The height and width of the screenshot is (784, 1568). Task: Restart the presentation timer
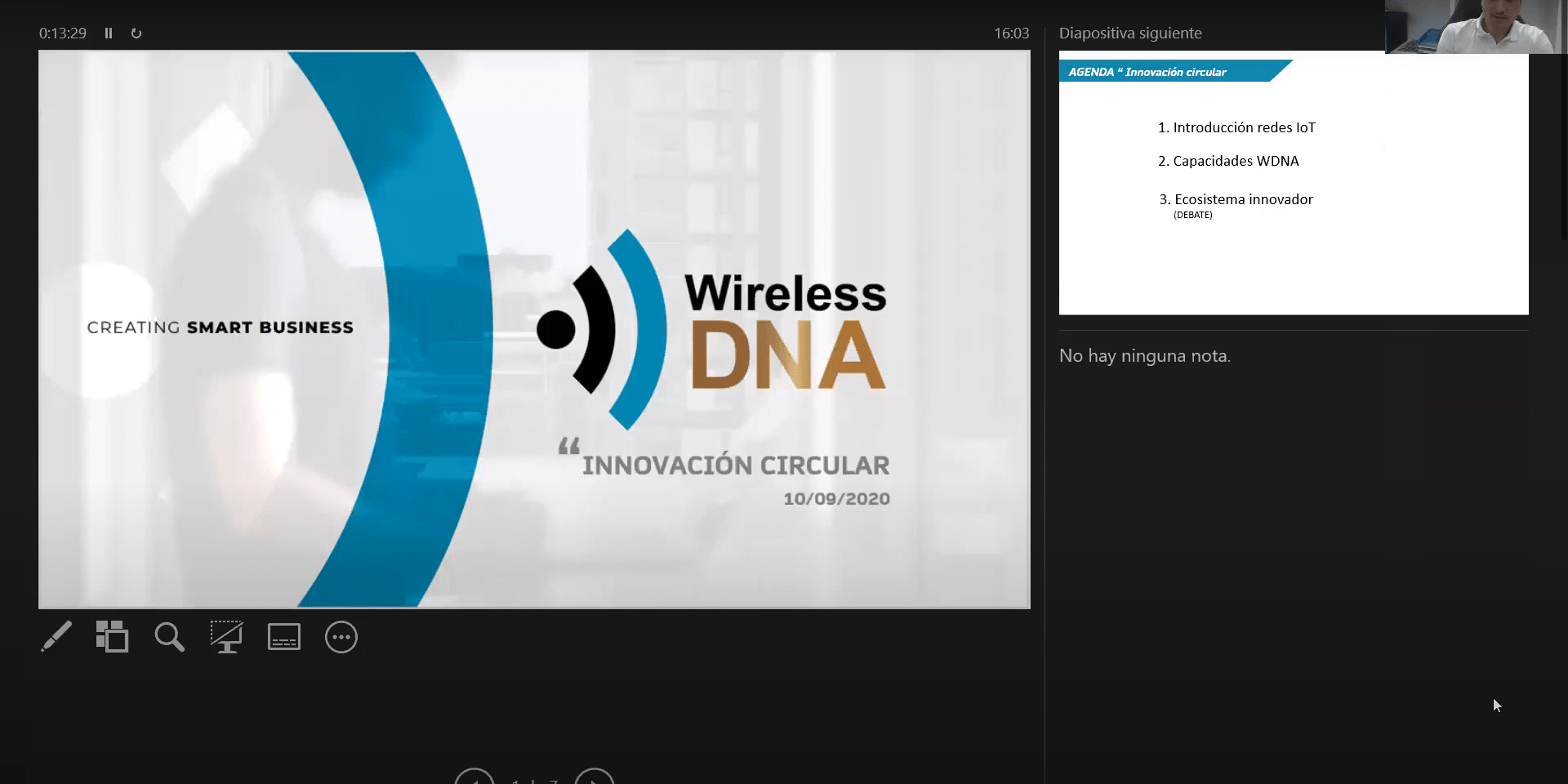coord(136,33)
